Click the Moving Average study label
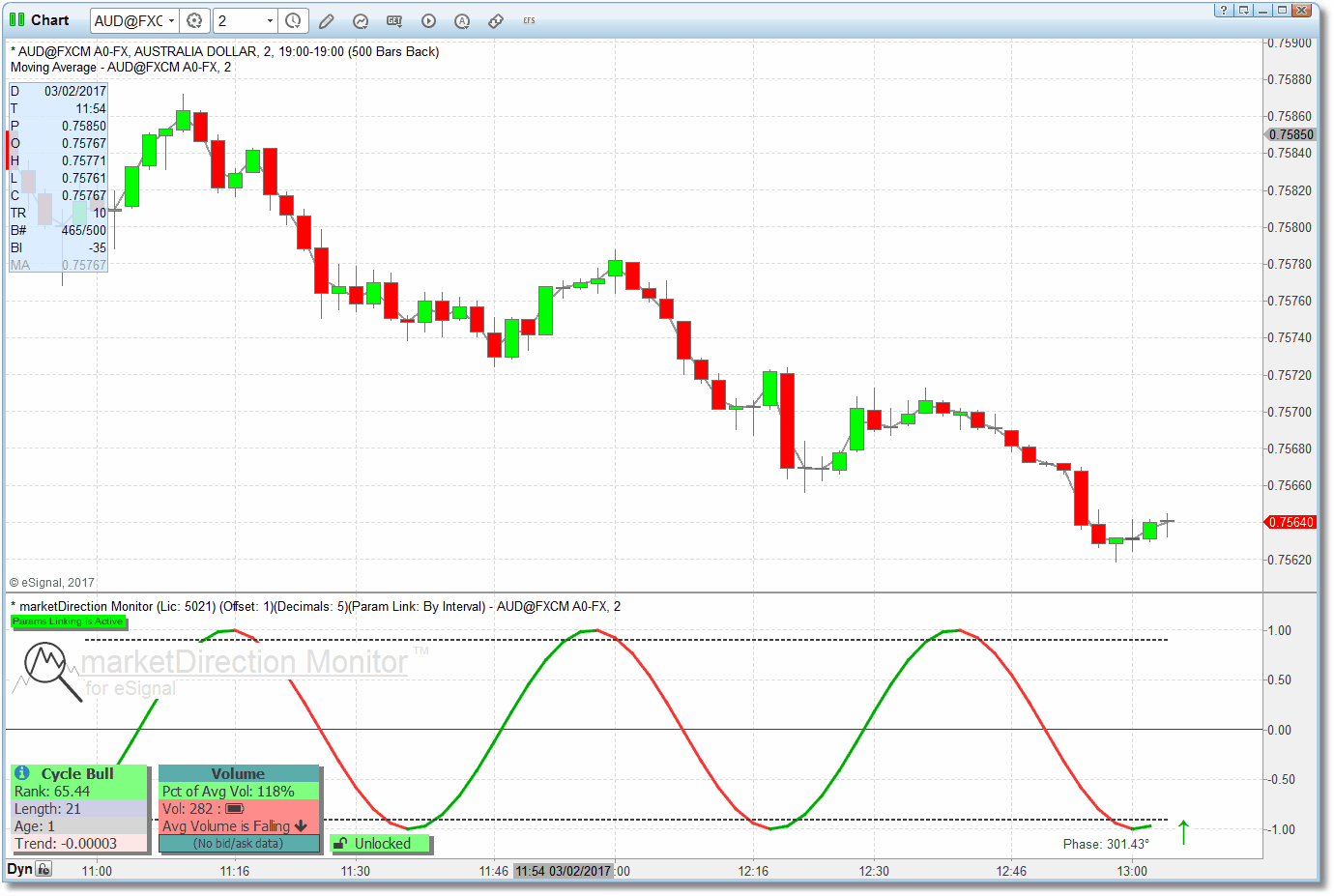1334x896 pixels. [x=121, y=67]
